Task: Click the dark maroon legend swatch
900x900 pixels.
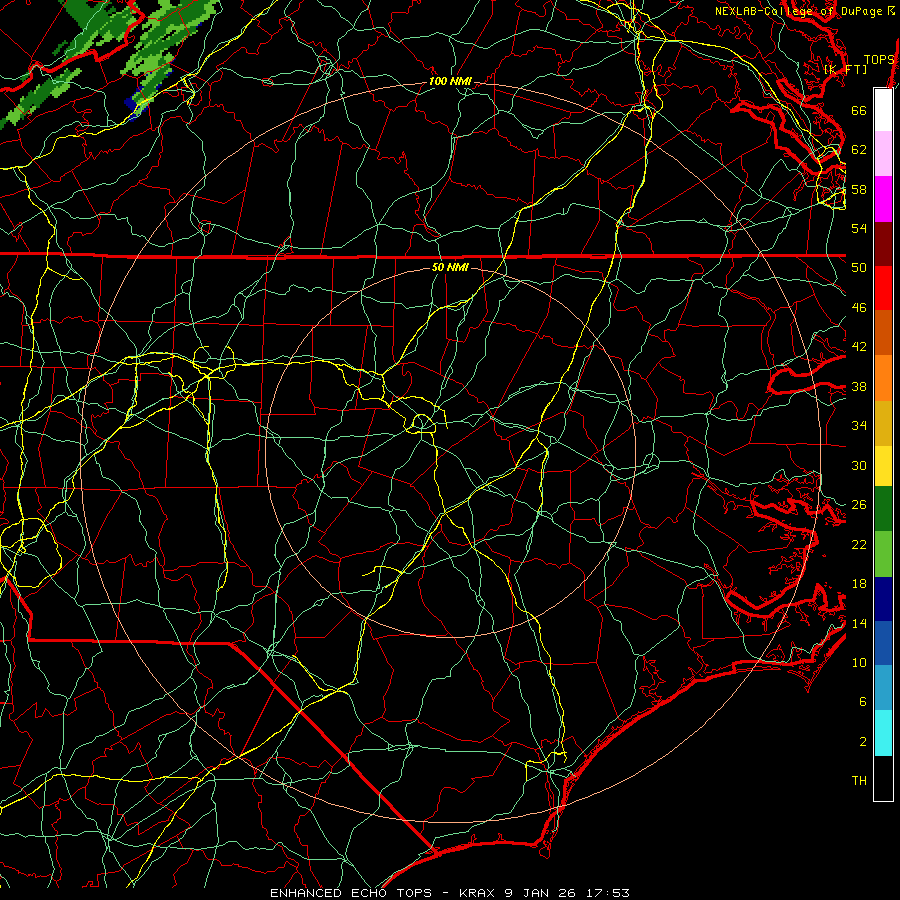Action: [883, 245]
